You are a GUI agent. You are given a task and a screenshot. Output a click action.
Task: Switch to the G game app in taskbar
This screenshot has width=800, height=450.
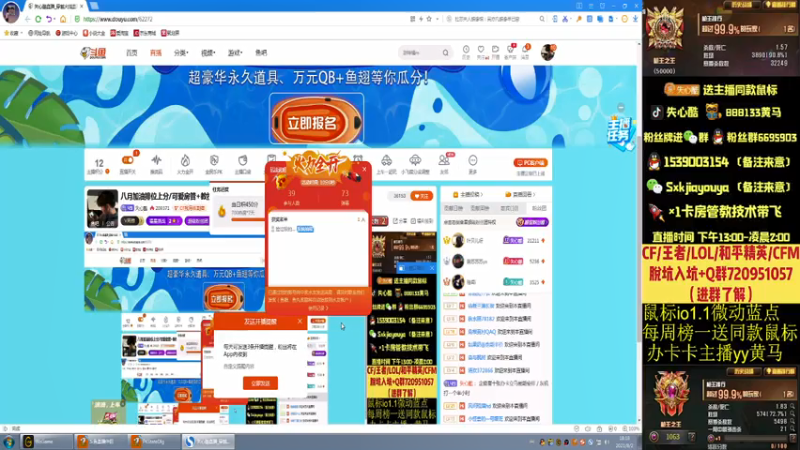pyautogui.click(x=46, y=441)
